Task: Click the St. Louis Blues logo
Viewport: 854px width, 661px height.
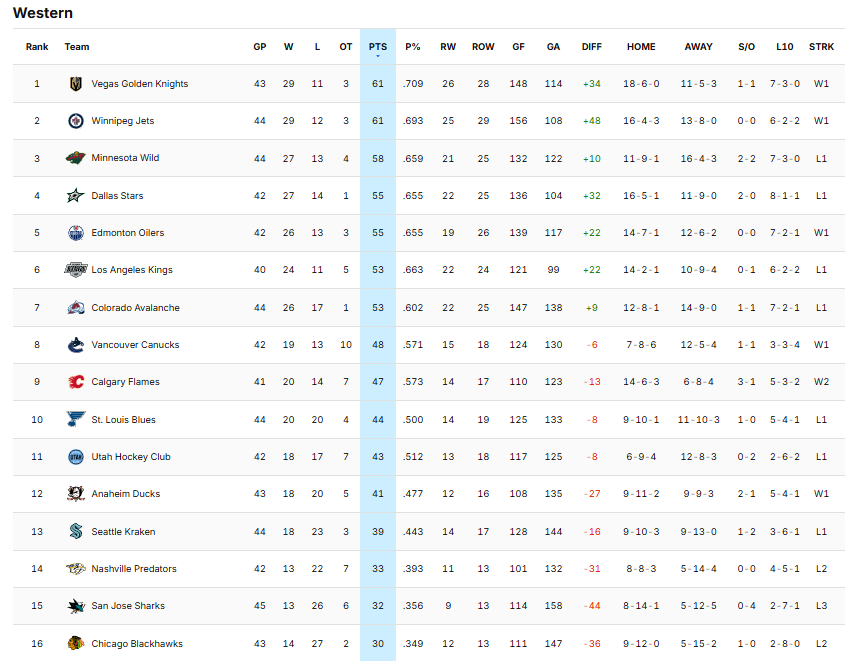Action: [x=76, y=419]
